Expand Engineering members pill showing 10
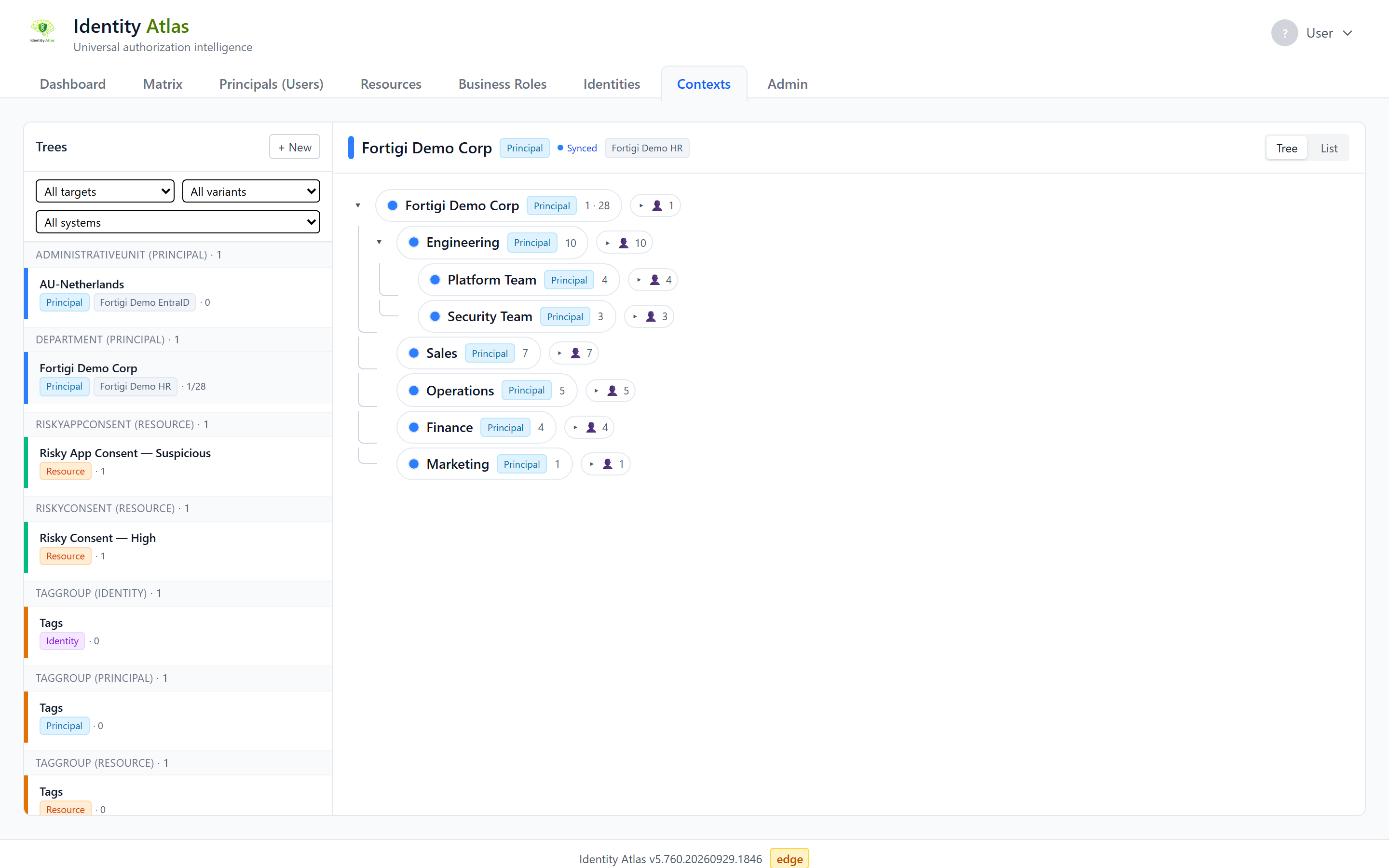Screen dimensions: 1389x868 coord(625,243)
